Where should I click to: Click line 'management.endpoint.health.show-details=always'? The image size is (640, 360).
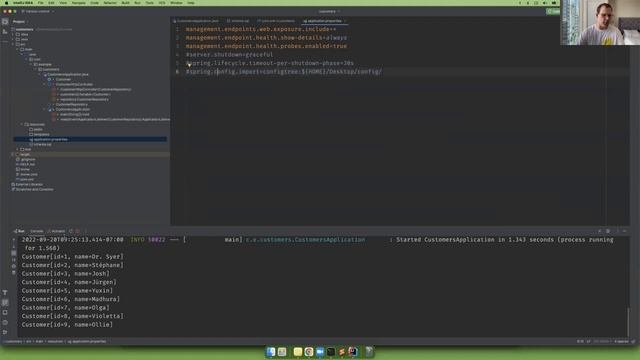click(266, 38)
